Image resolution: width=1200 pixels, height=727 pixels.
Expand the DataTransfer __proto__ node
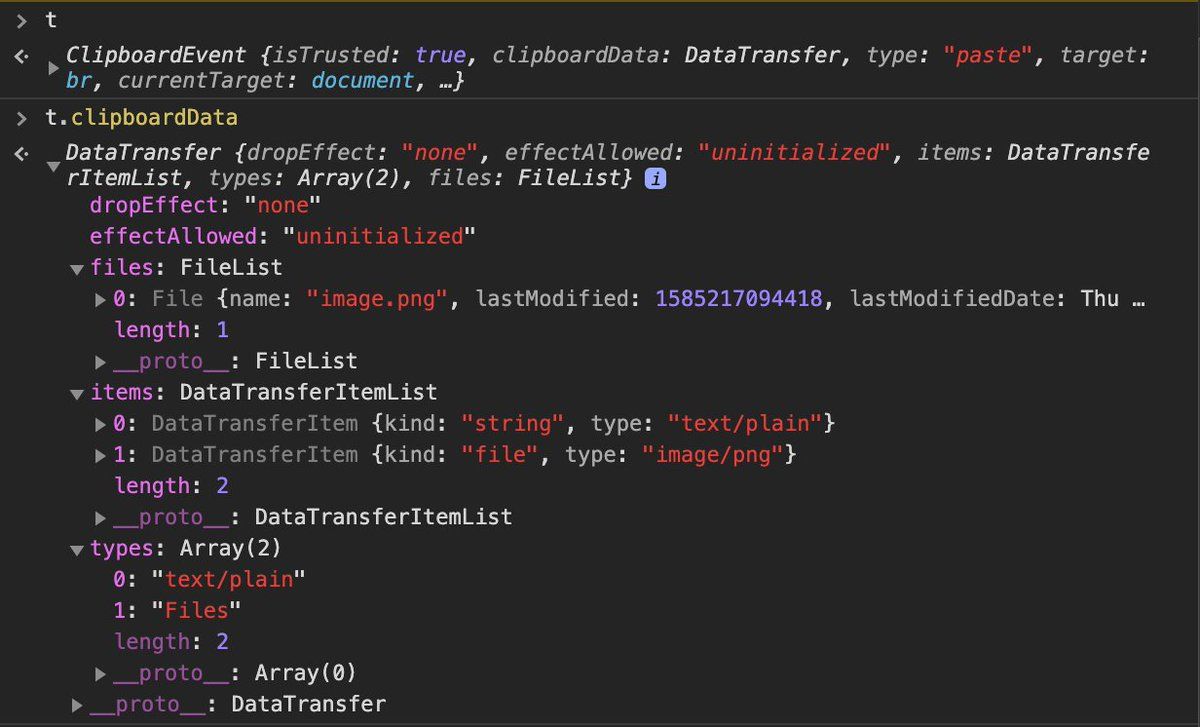77,705
